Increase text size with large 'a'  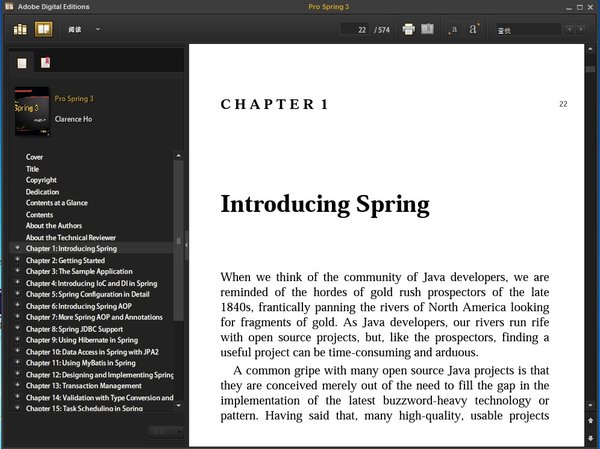[473, 29]
